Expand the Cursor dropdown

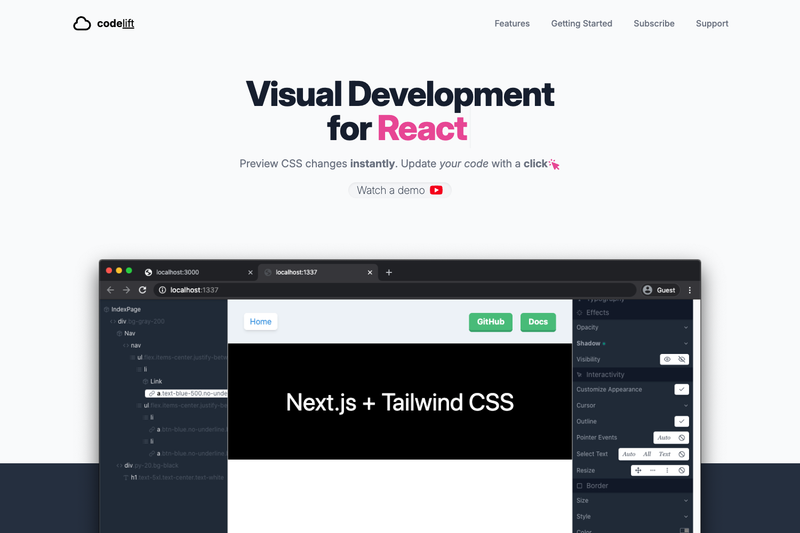632,405
